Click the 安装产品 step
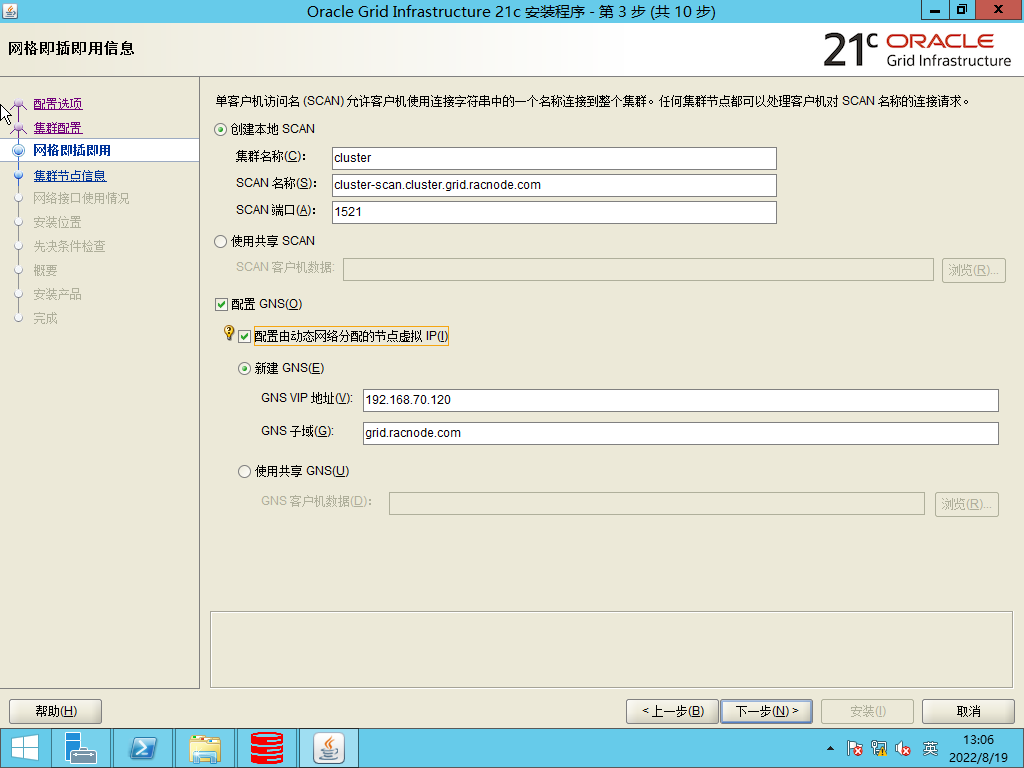This screenshot has width=1024, height=768. [x=57, y=295]
